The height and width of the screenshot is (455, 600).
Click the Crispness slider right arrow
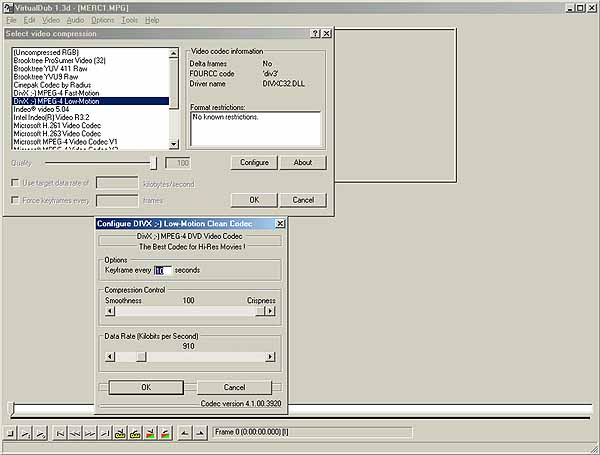point(270,311)
